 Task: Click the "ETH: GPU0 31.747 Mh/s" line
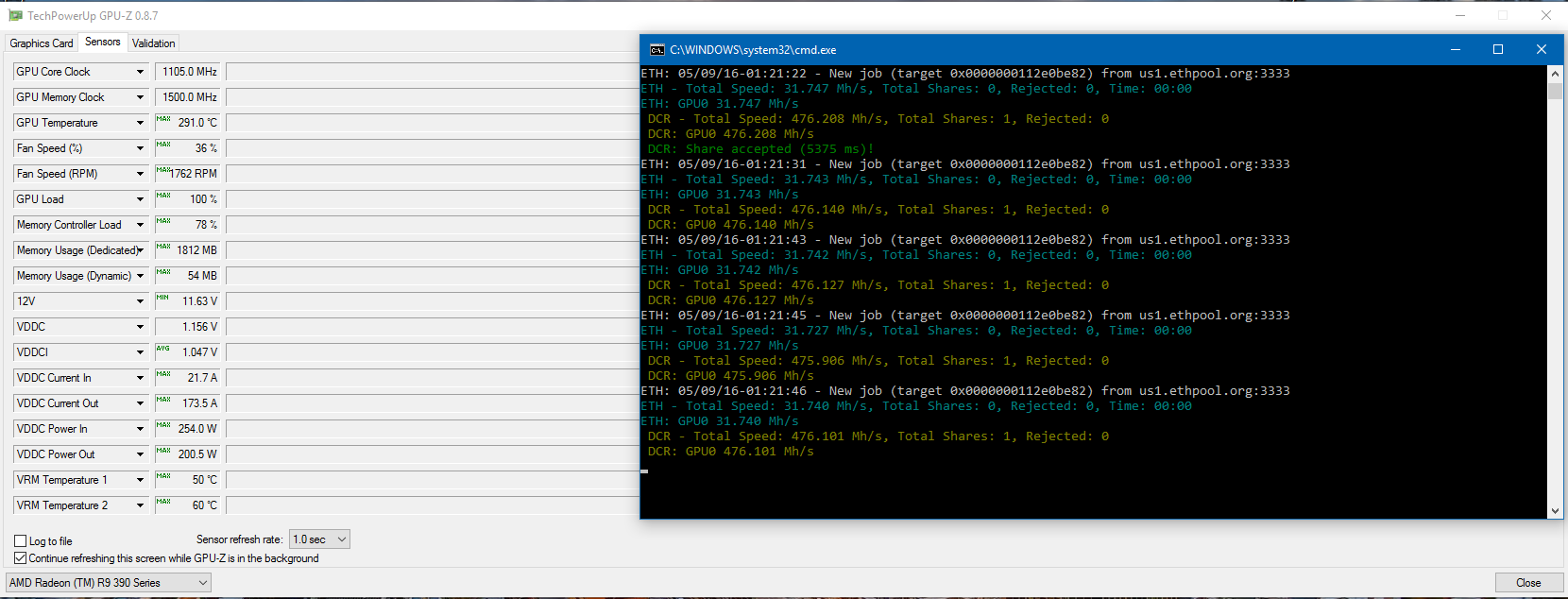(x=720, y=104)
